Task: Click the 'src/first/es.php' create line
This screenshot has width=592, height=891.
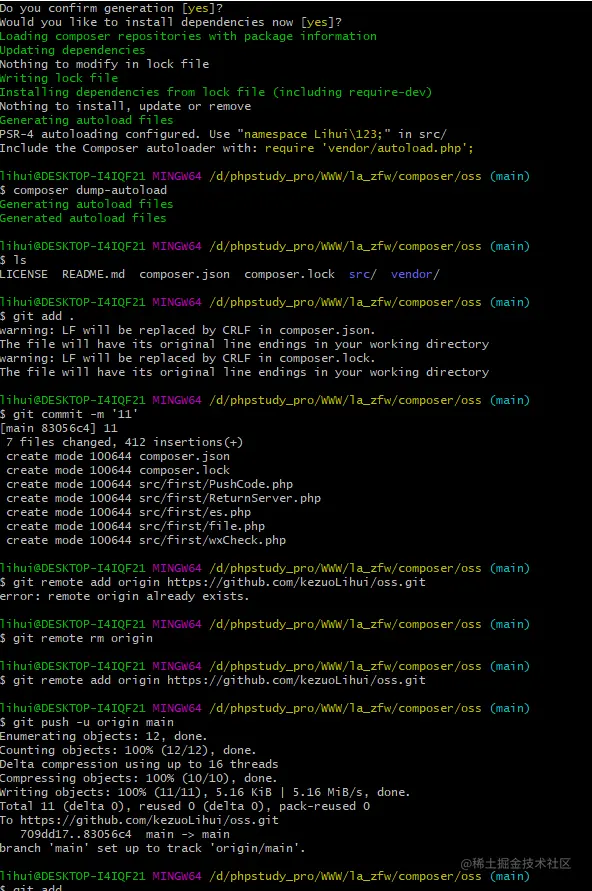Action: click(128, 512)
